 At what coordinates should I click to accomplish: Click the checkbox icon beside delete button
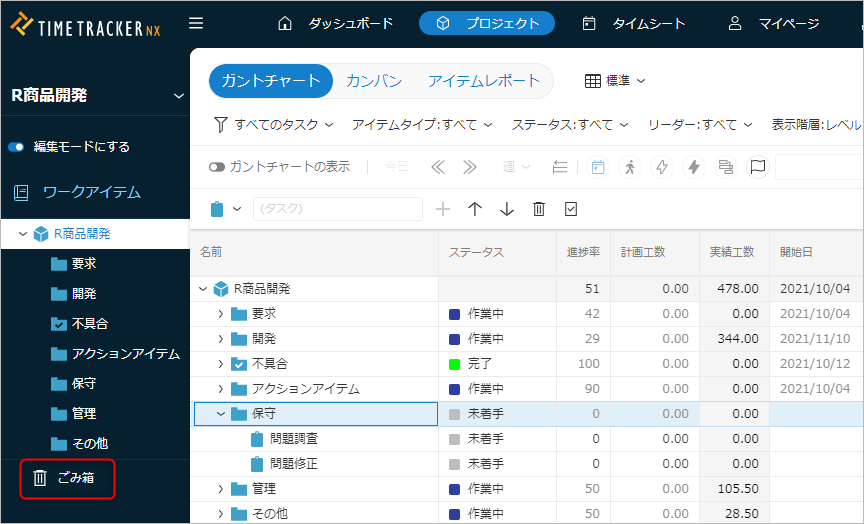(x=571, y=209)
